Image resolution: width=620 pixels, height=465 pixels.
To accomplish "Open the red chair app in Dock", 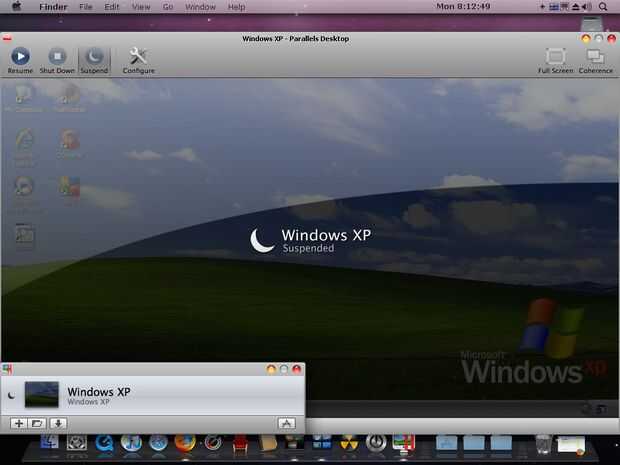I will pos(240,443).
